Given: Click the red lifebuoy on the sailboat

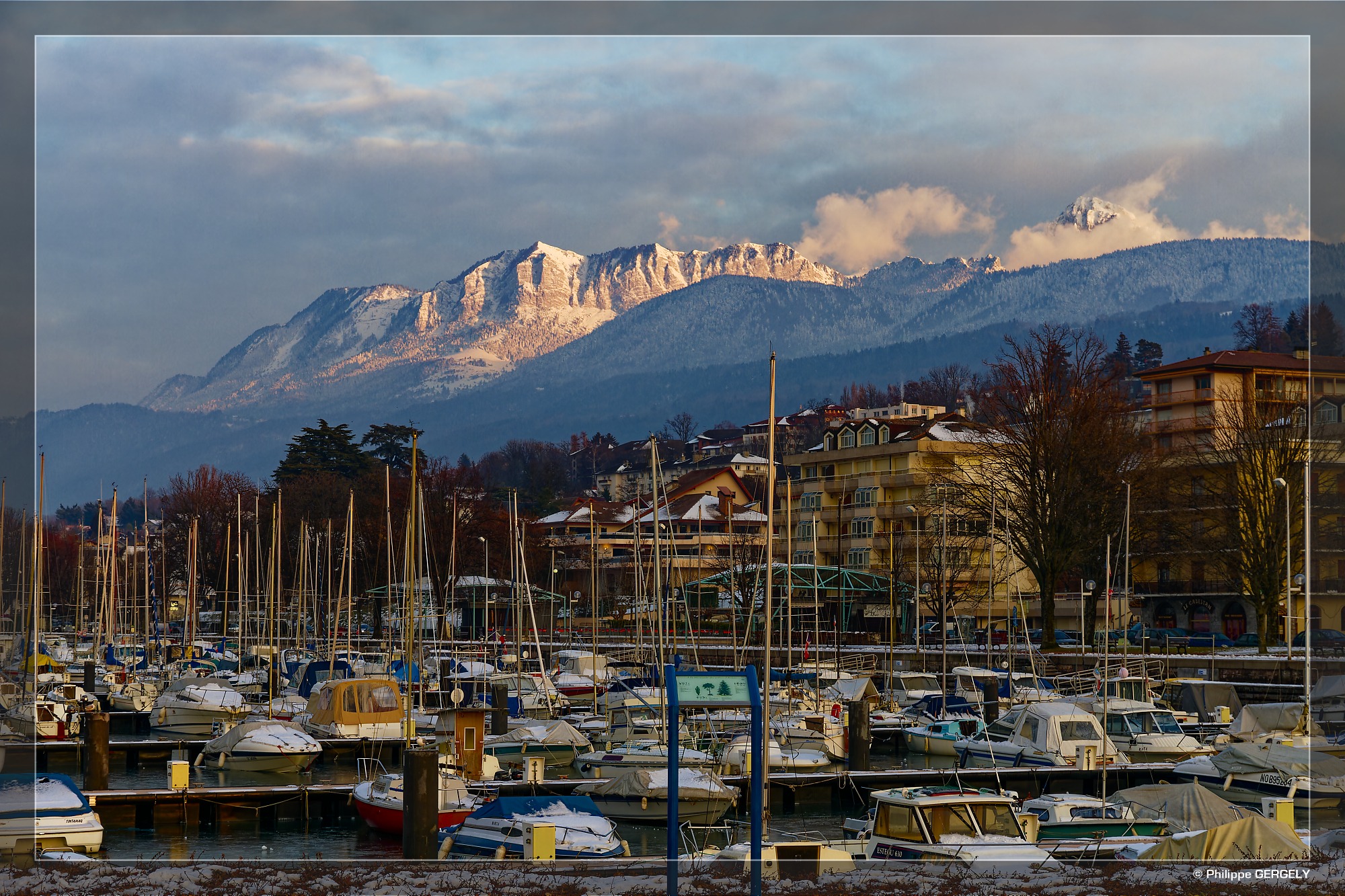Looking at the screenshot, I should (x=836, y=710).
